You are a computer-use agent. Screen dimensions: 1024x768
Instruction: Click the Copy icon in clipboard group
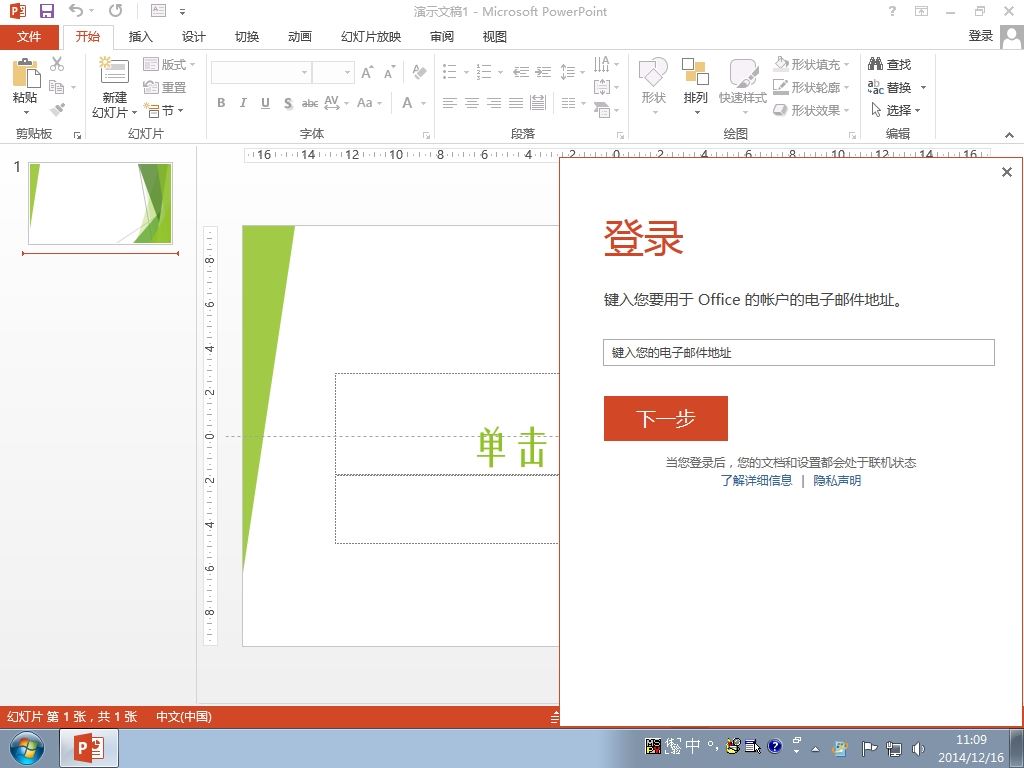pyautogui.click(x=57, y=86)
